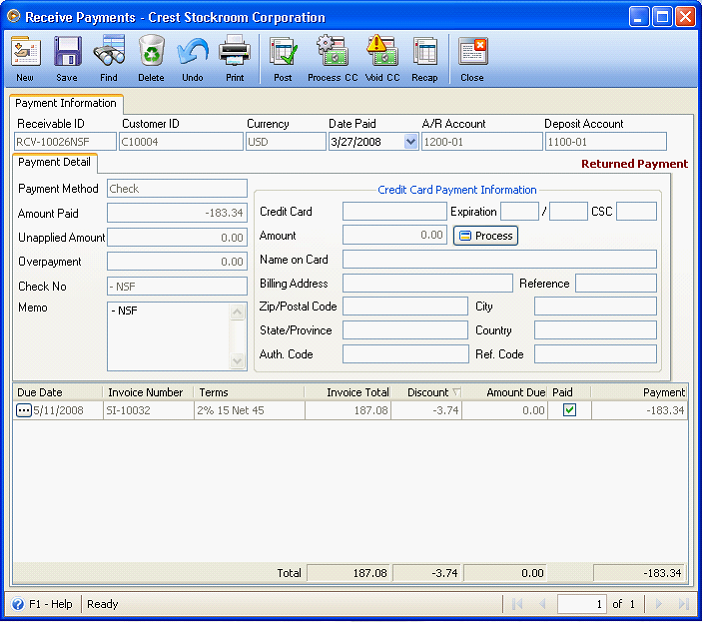703x623 pixels.
Task: Click the Expiration year field
Action: click(x=568, y=211)
